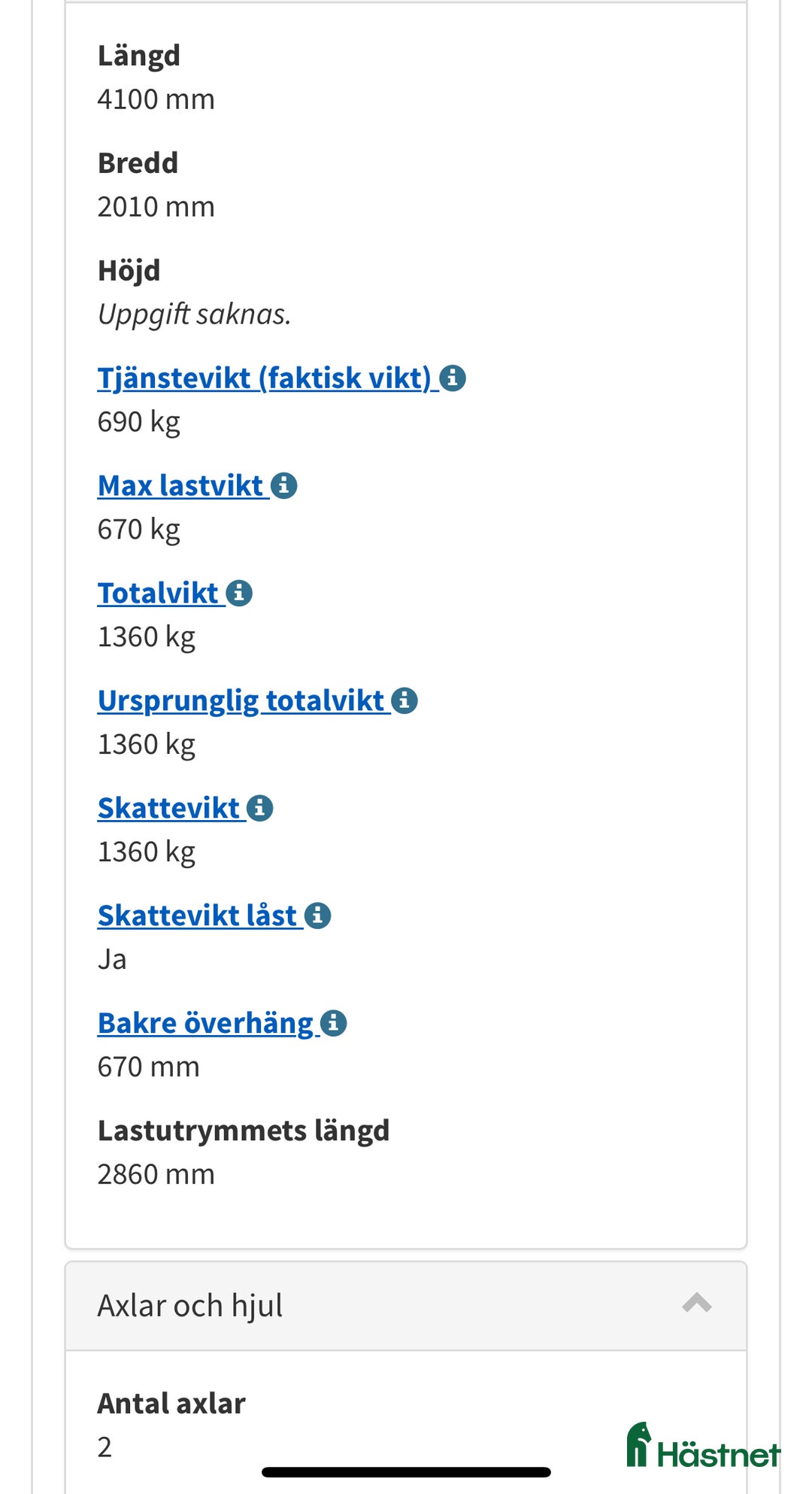Select the 4100 mm Längd value

click(155, 99)
